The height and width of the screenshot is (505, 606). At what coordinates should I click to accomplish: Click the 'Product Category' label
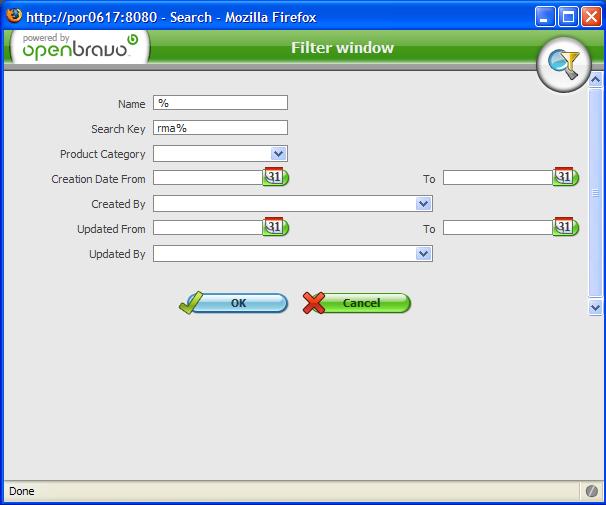pos(103,154)
